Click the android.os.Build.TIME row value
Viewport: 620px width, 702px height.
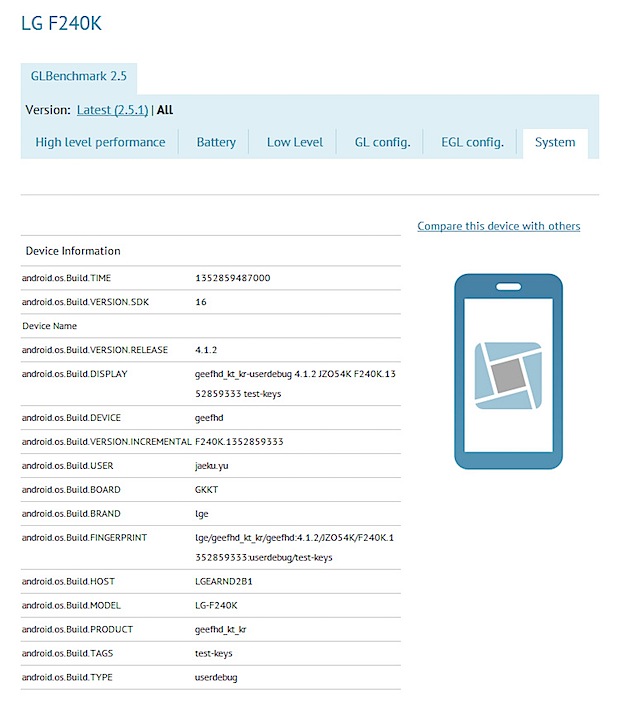(x=233, y=278)
